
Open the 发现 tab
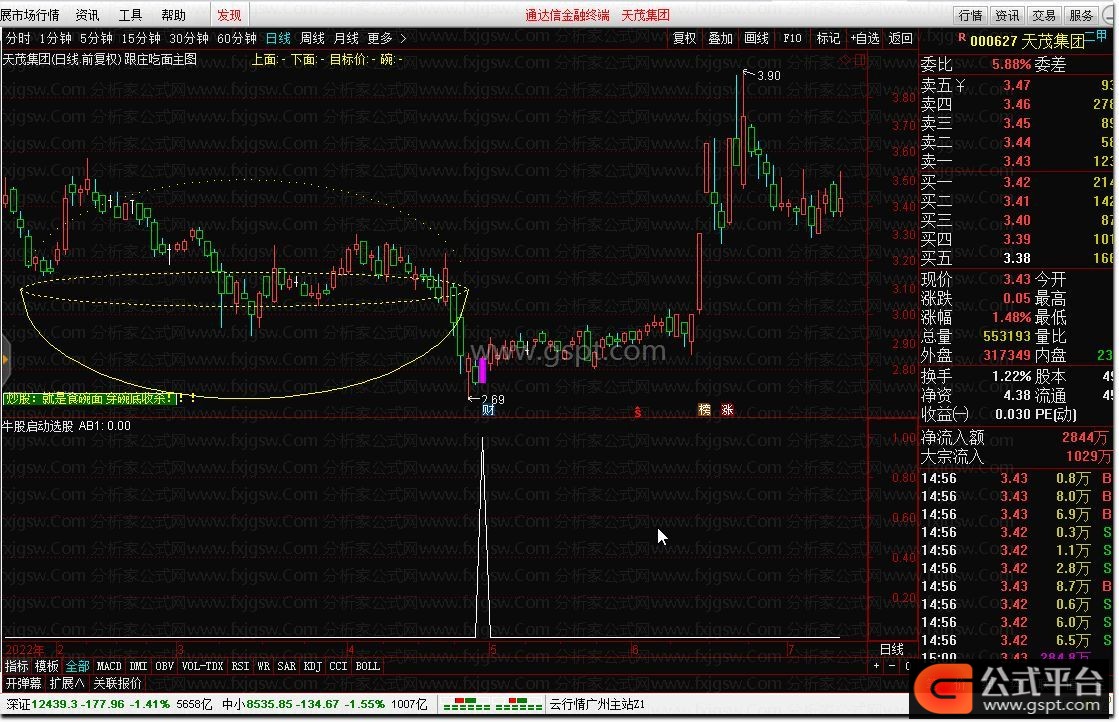(229, 15)
